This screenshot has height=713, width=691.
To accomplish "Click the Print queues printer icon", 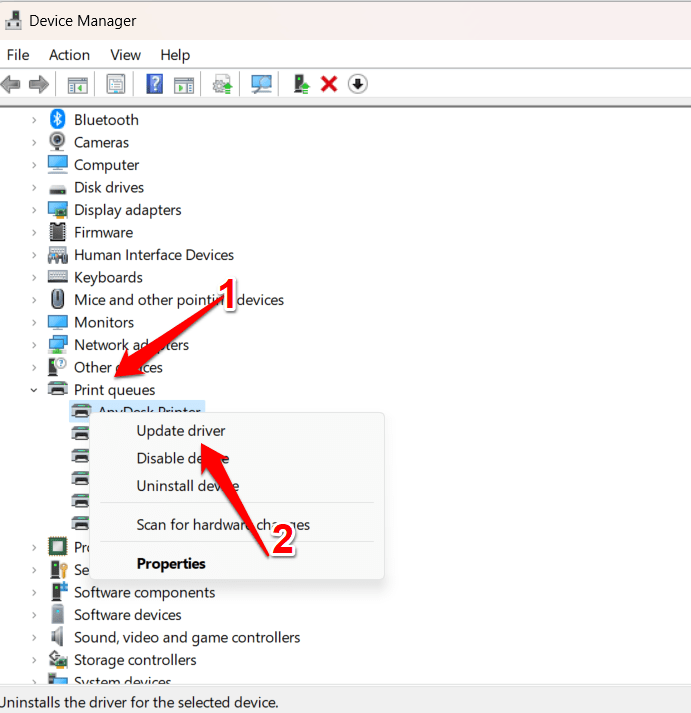I will 58,389.
